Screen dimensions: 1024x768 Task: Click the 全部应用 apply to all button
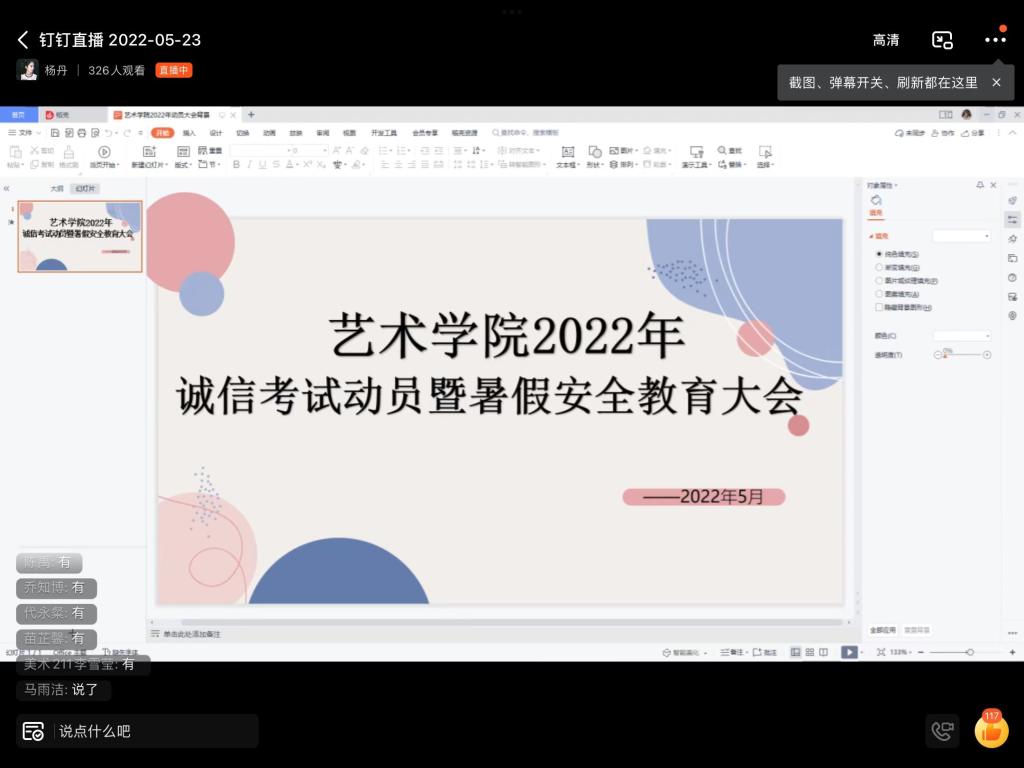(x=881, y=630)
